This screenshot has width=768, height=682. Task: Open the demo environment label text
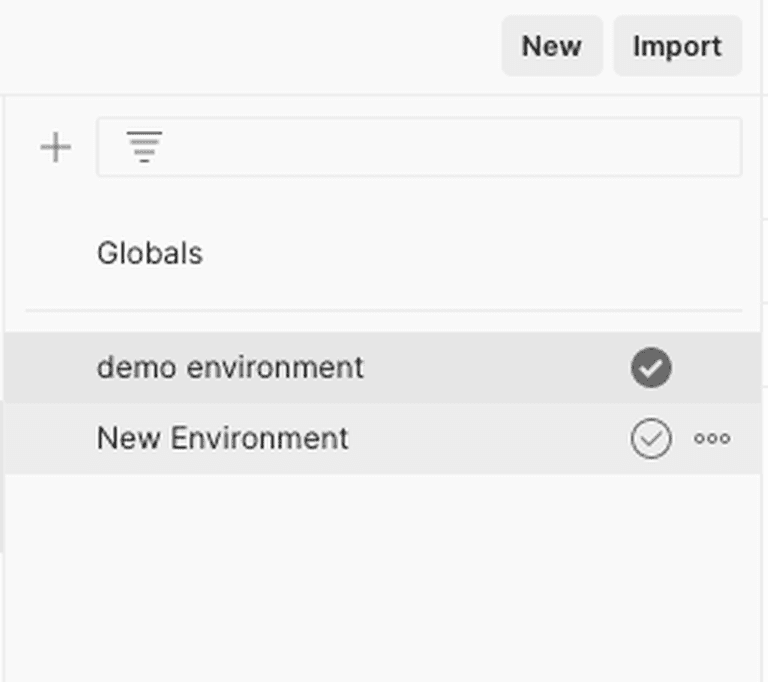(x=230, y=367)
